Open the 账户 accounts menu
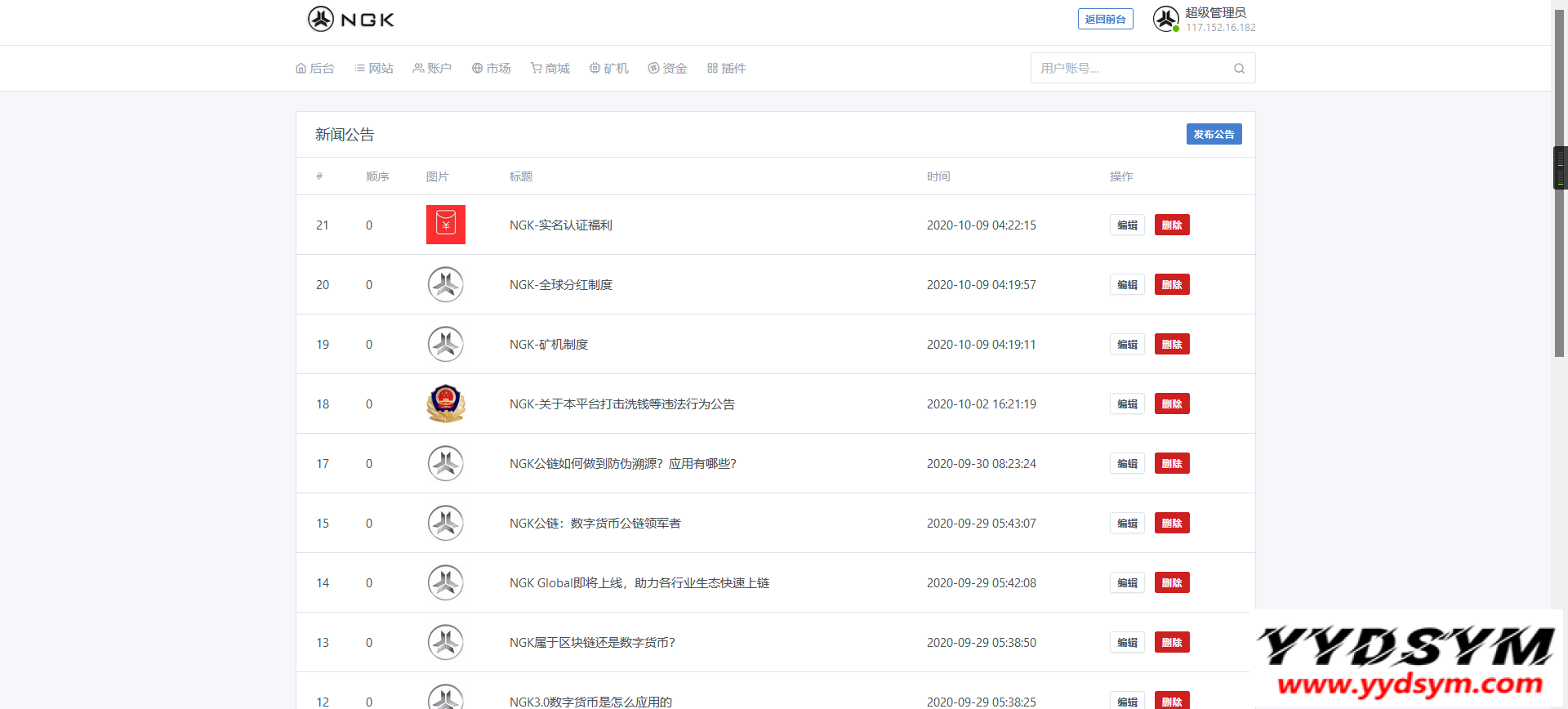1568x709 pixels. [432, 69]
